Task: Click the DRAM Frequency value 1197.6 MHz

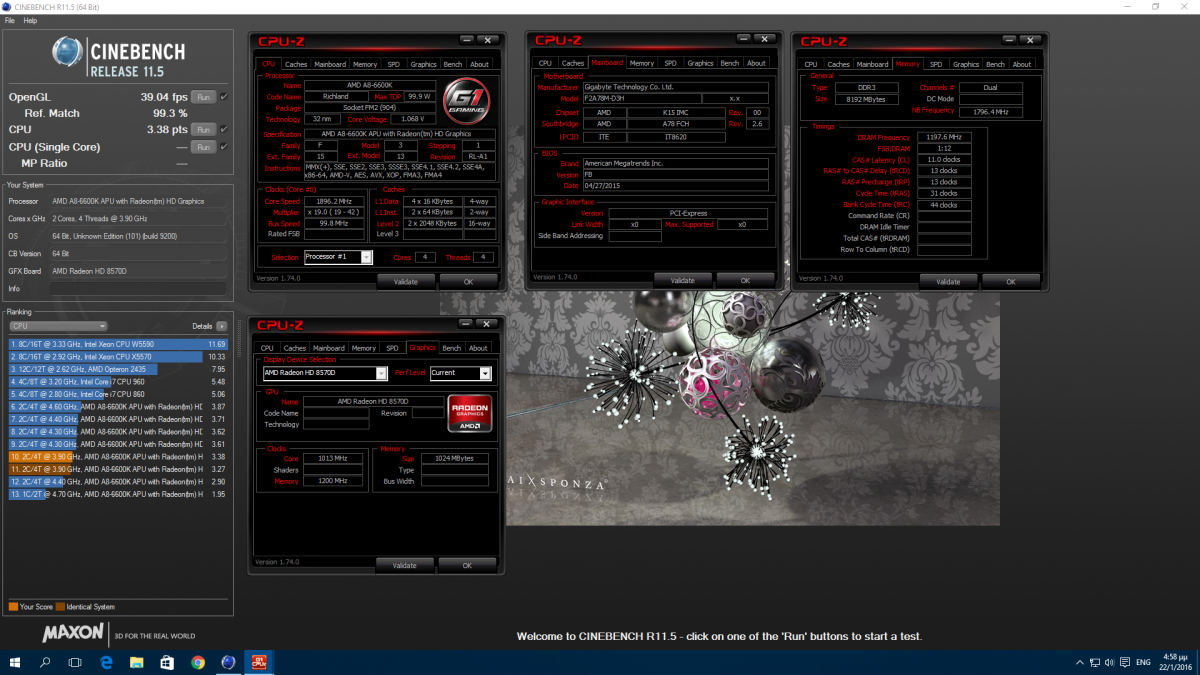Action: [x=945, y=137]
